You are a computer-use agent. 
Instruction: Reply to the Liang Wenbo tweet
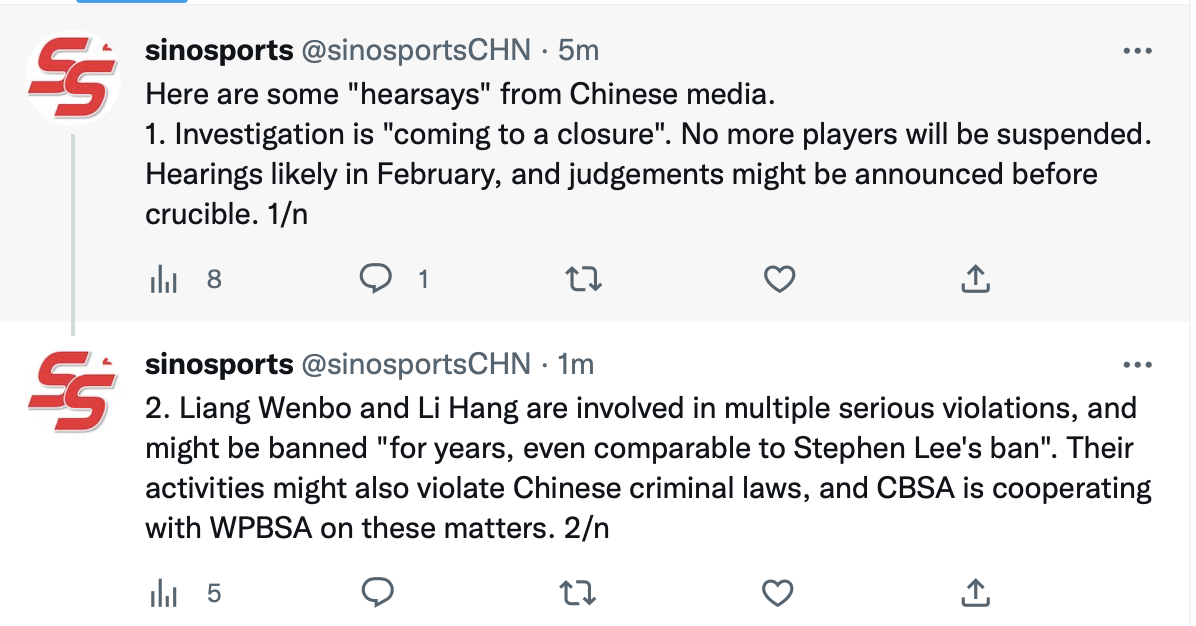(x=377, y=594)
